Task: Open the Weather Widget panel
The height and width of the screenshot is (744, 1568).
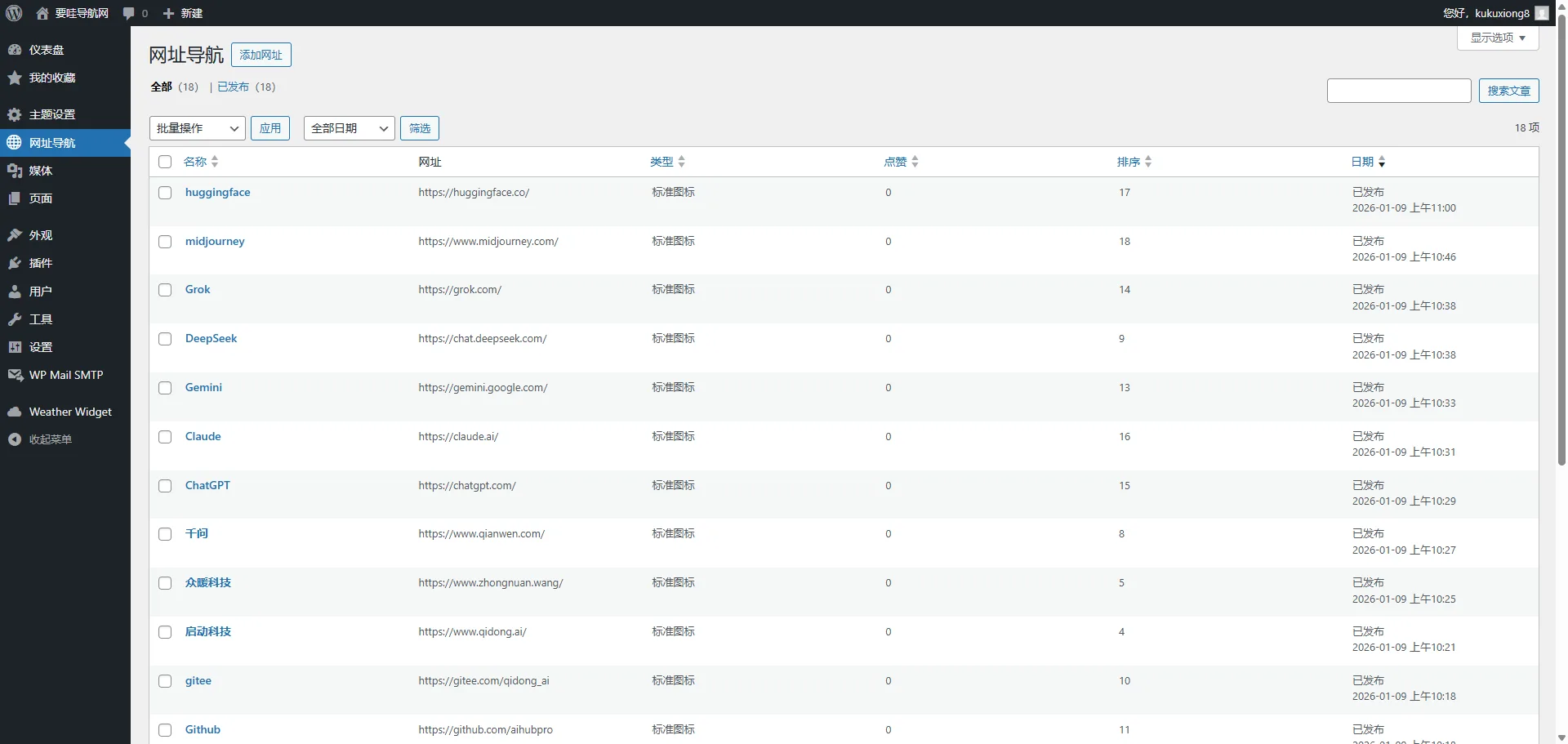Action: point(69,412)
